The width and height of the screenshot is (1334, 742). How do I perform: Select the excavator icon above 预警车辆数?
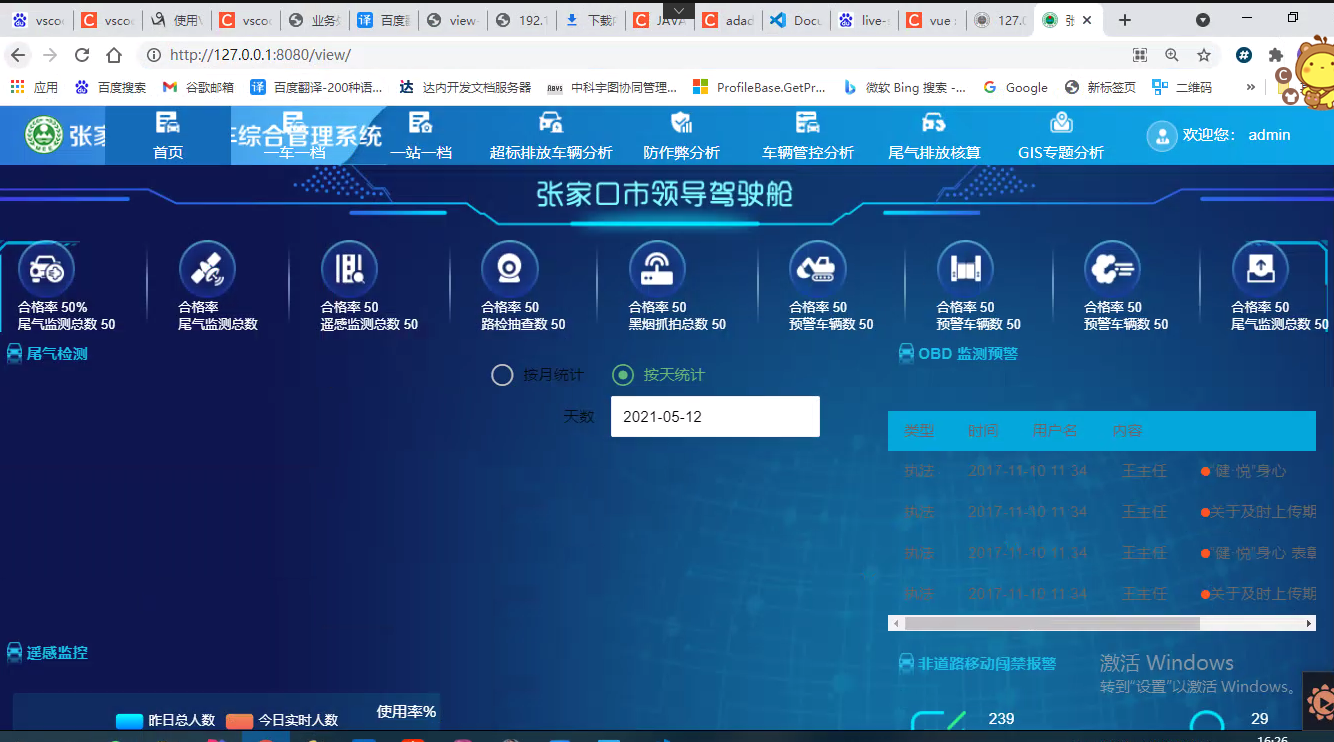point(815,268)
